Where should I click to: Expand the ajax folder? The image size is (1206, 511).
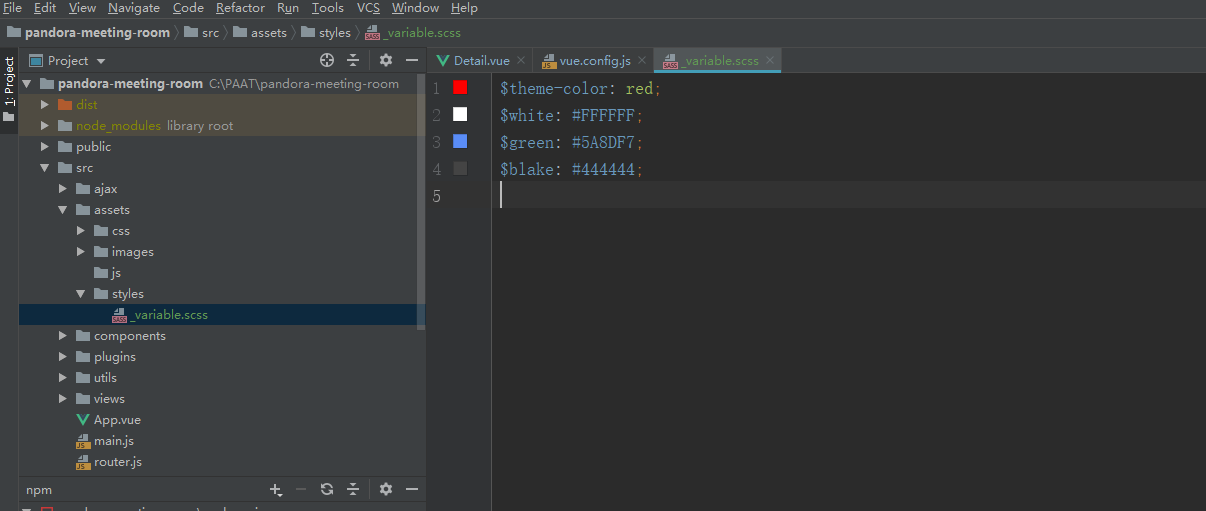coord(62,188)
